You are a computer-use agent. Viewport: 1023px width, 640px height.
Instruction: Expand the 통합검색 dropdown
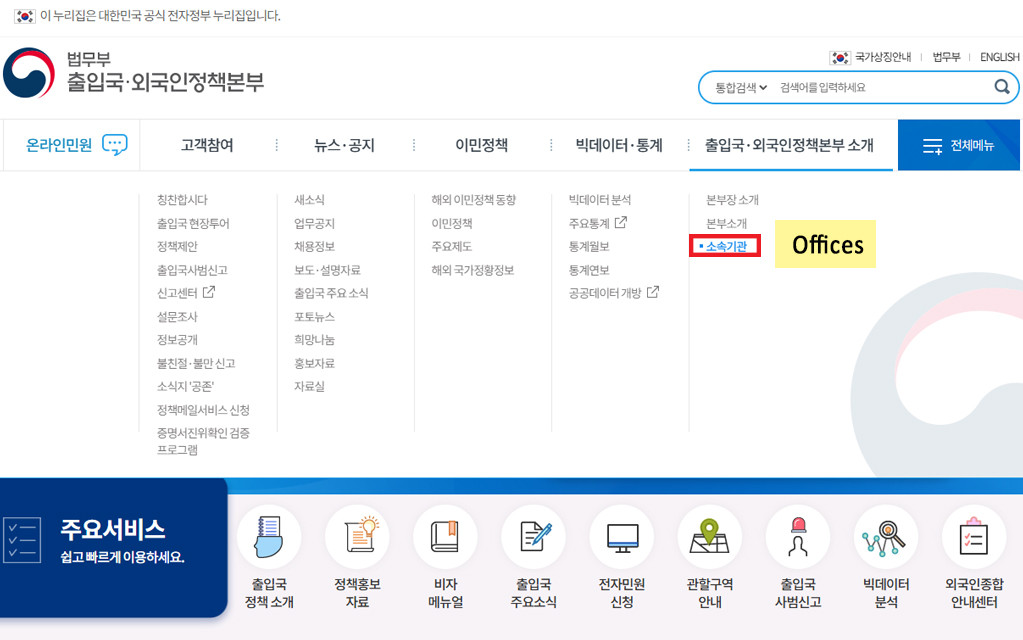pyautogui.click(x=740, y=88)
